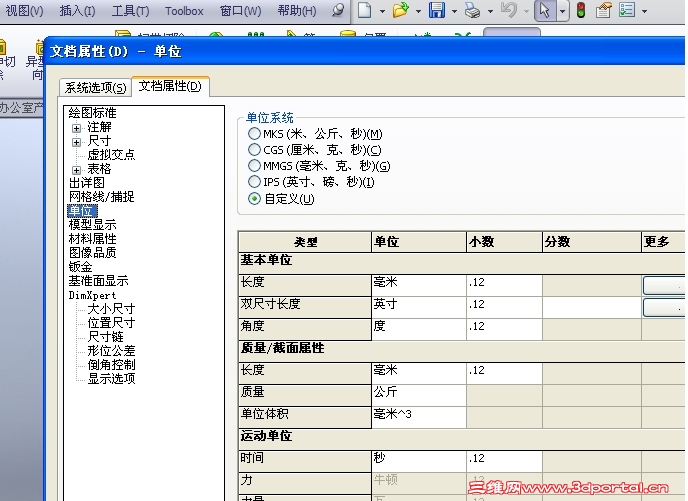Expand the 尺寸 tree node

(76, 142)
